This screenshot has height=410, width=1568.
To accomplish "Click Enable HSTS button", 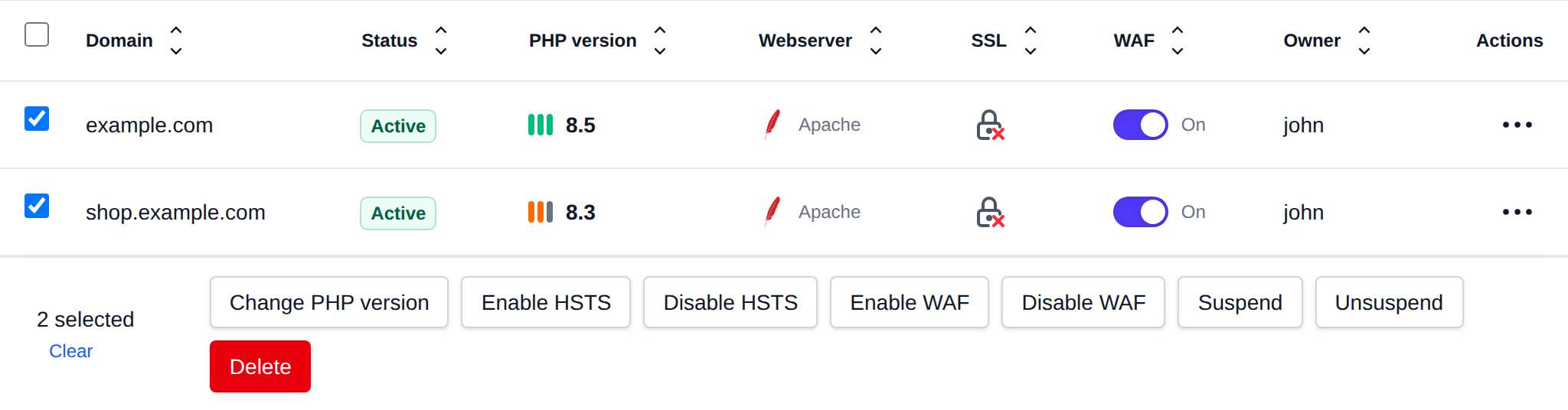I will [546, 302].
